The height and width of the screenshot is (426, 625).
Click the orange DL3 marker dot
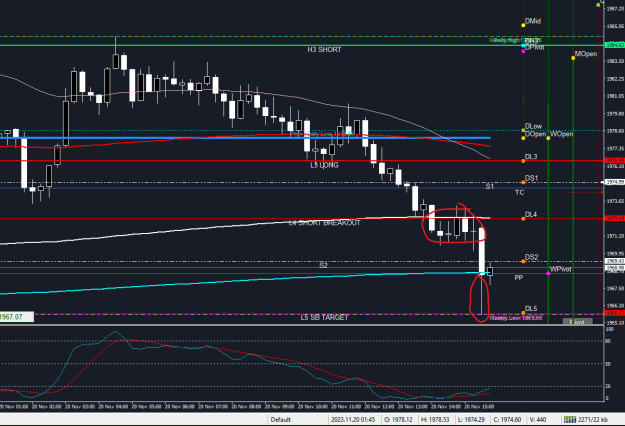pyautogui.click(x=523, y=161)
